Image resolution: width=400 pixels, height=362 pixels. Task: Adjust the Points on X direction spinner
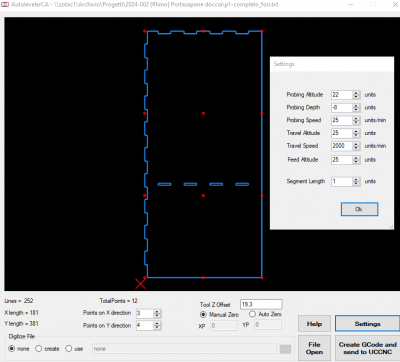click(157, 313)
